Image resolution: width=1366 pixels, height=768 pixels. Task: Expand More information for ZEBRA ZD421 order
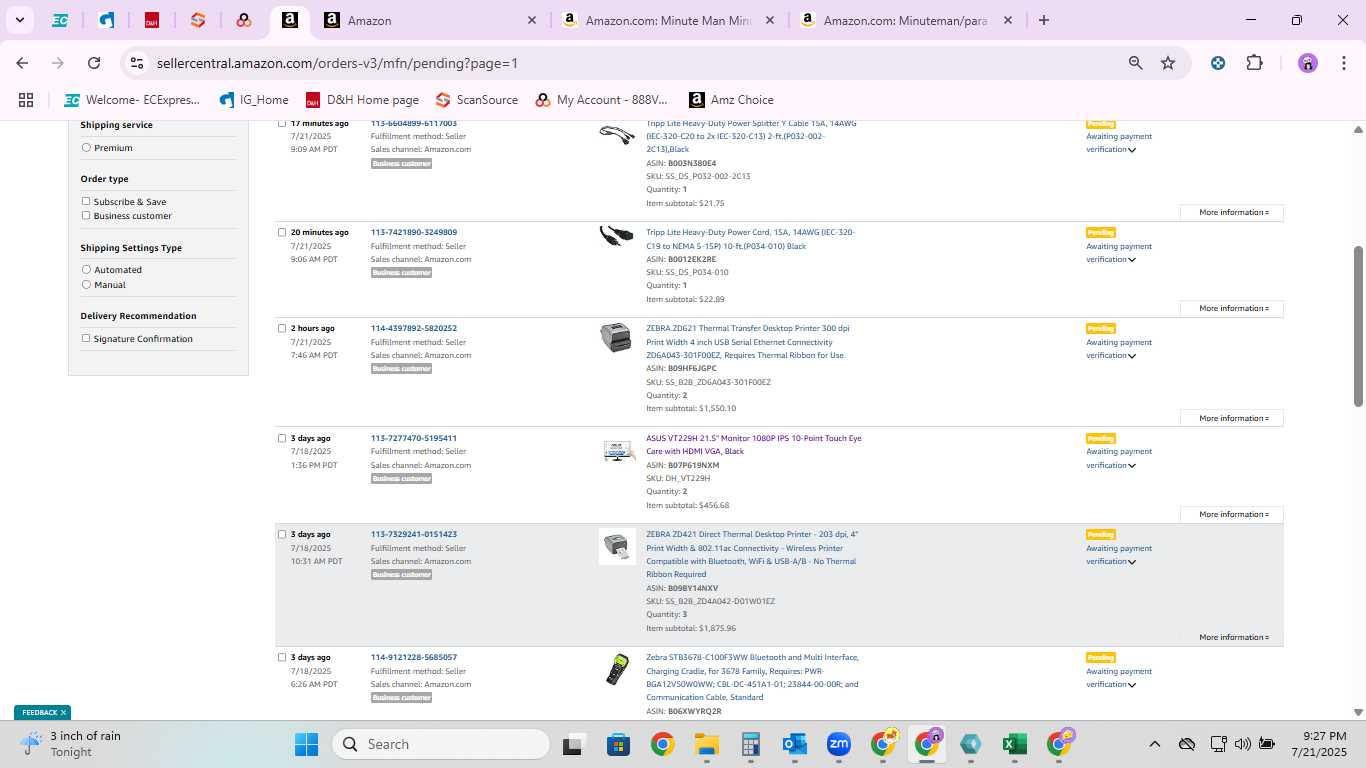tap(1232, 637)
